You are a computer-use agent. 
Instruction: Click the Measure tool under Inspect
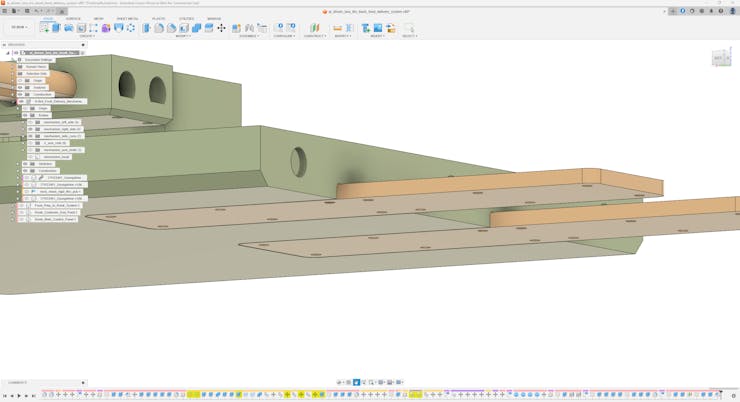pyautogui.click(x=338, y=28)
